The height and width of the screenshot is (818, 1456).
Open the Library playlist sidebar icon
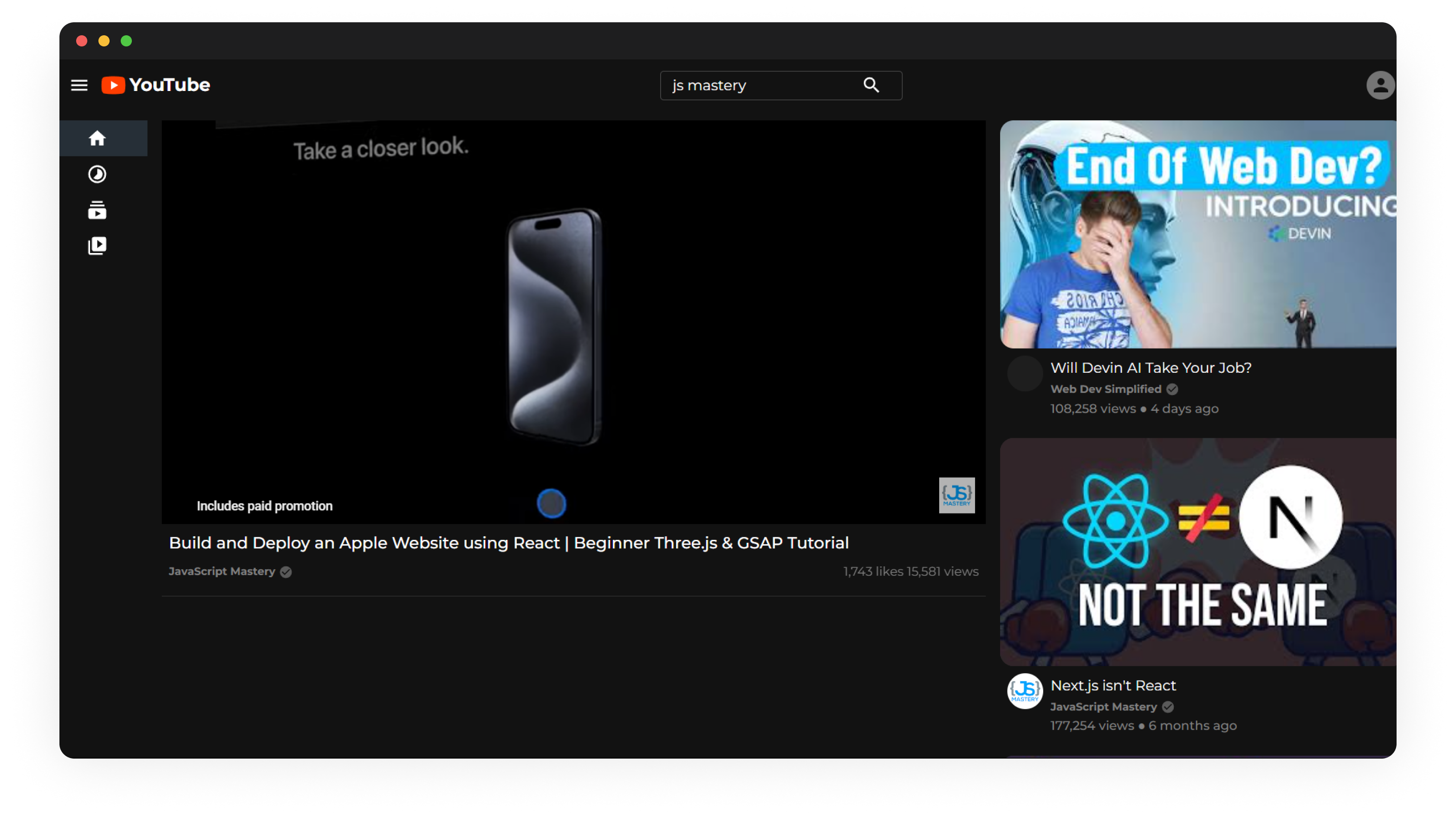click(x=97, y=246)
